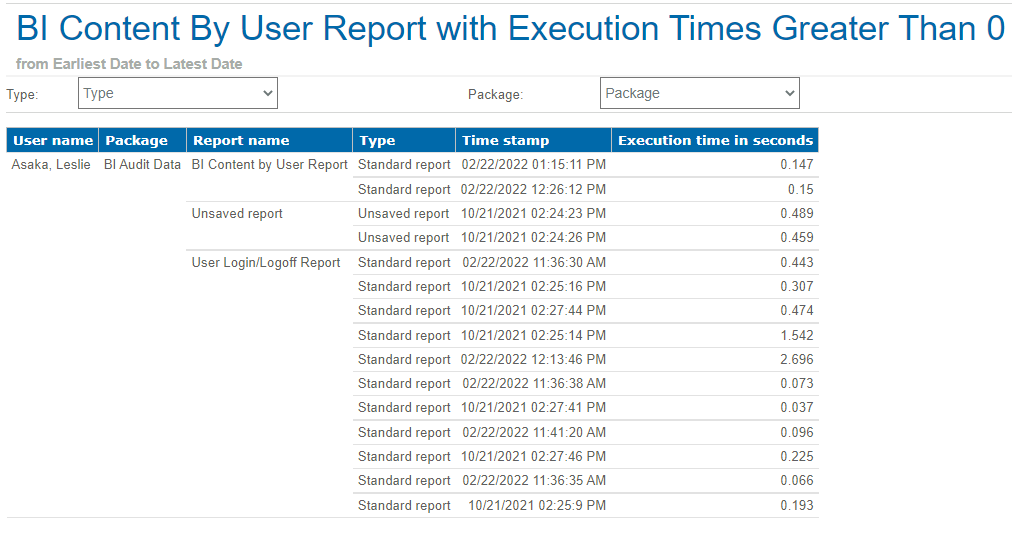Click the Earliest to Latest Date subtitle
Viewport: 1012px width, 533px height.
[x=129, y=64]
